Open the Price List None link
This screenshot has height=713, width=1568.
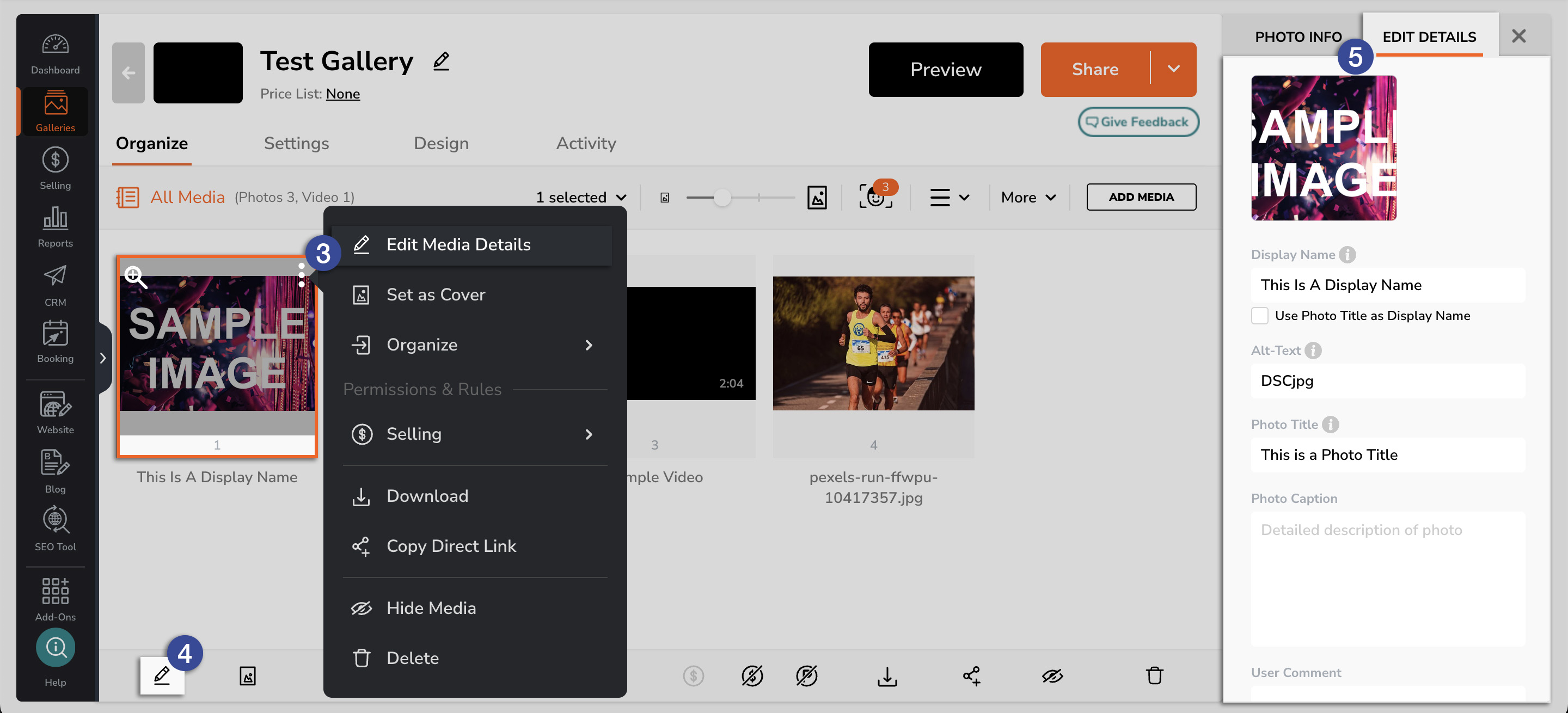tap(342, 94)
